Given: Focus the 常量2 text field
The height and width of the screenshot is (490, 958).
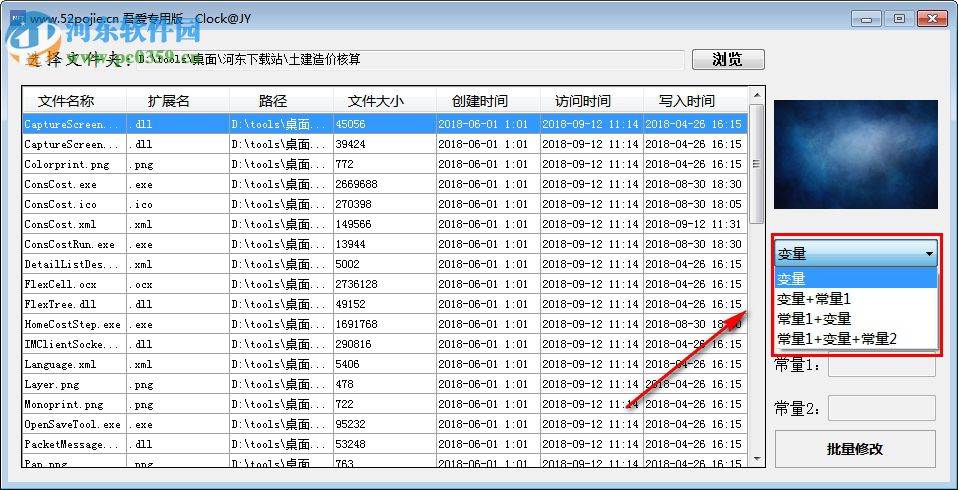Looking at the screenshot, I should pos(882,408).
